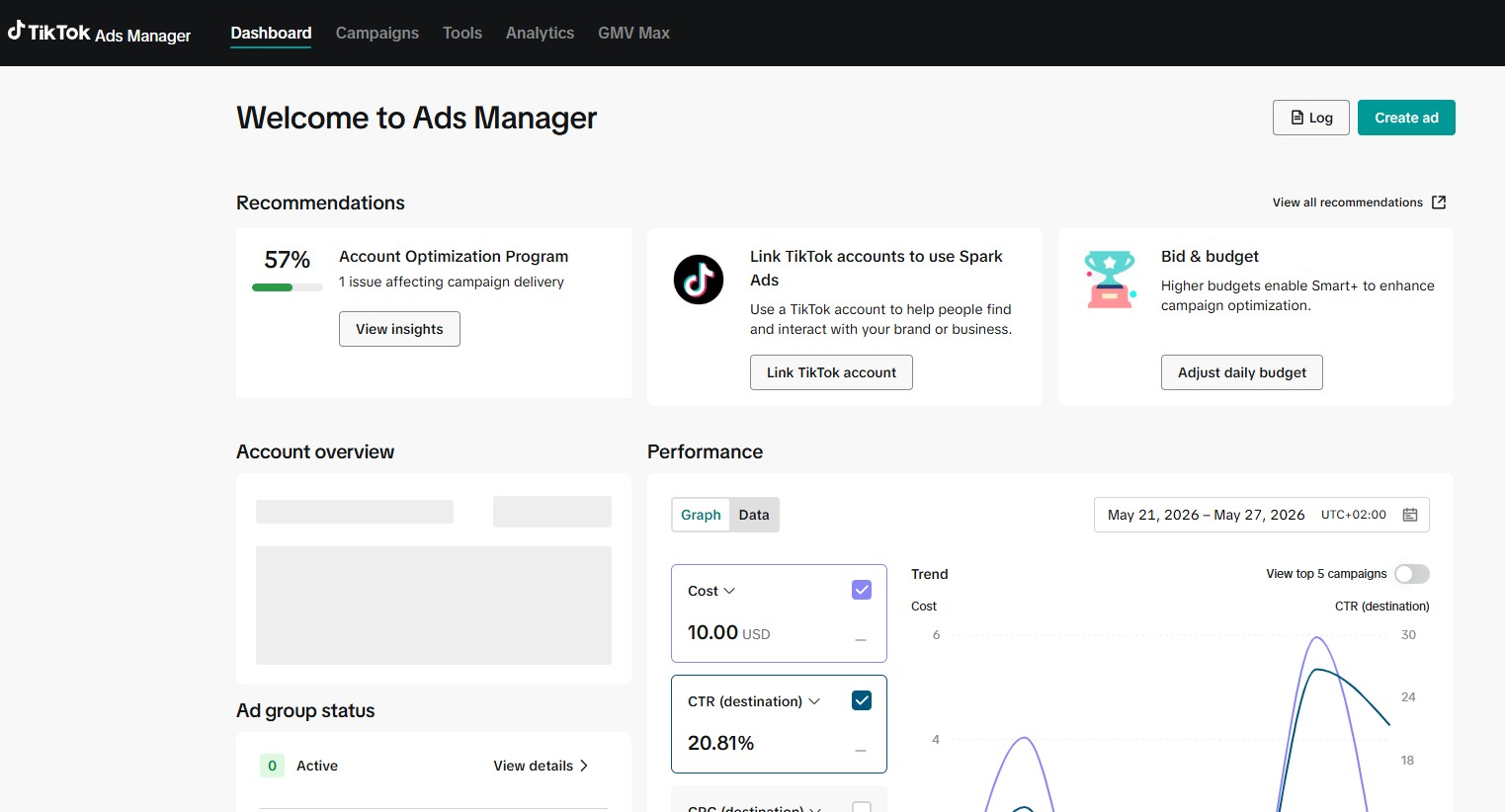This screenshot has height=812, width=1505.
Task: Open the Tools menu
Action: 462,33
